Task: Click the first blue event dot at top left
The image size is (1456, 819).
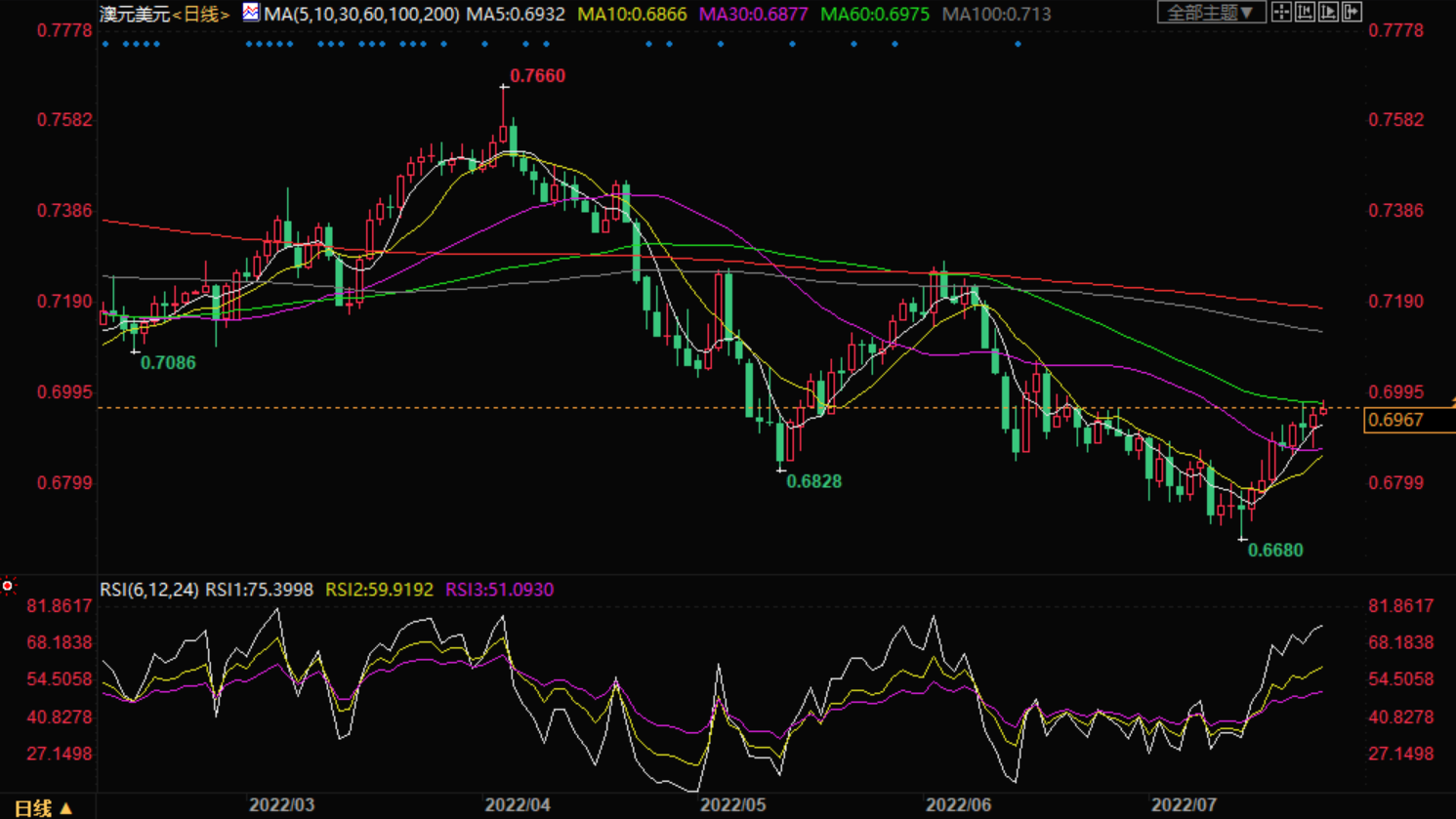Action: pos(105,44)
